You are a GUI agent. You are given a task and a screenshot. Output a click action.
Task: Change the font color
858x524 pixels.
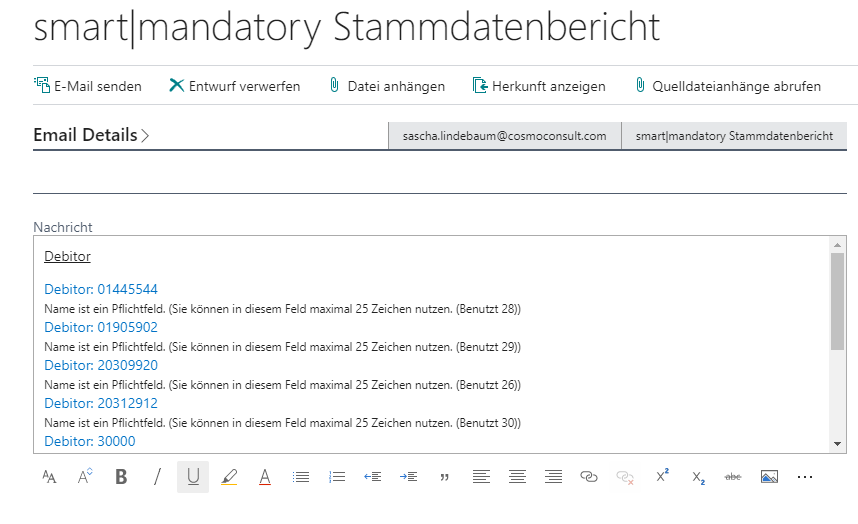click(265, 477)
